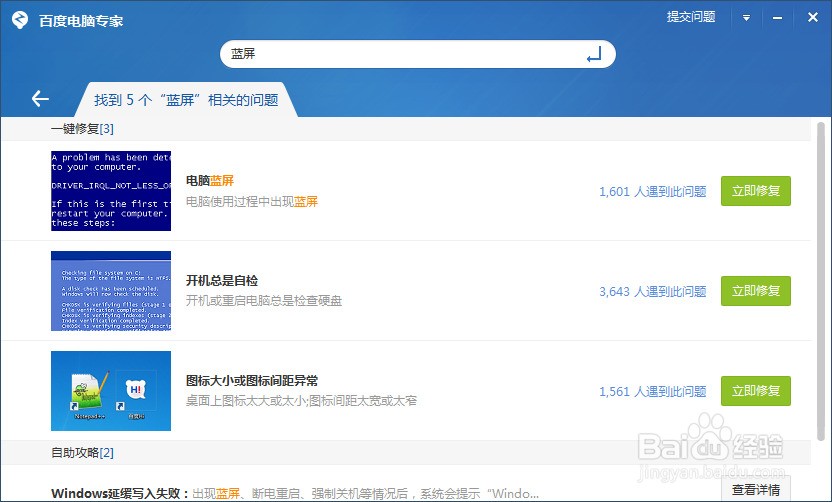832x502 pixels.
Task: Open the title bar dropdown menu arrow
Action: pos(746,18)
